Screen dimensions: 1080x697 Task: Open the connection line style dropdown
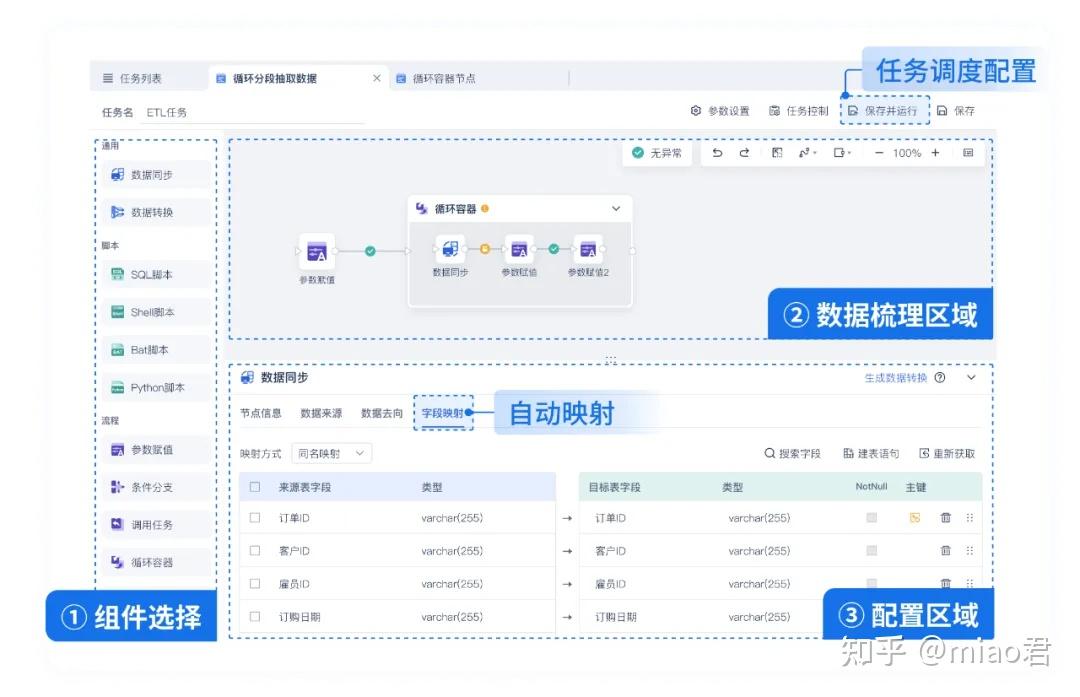coord(807,153)
